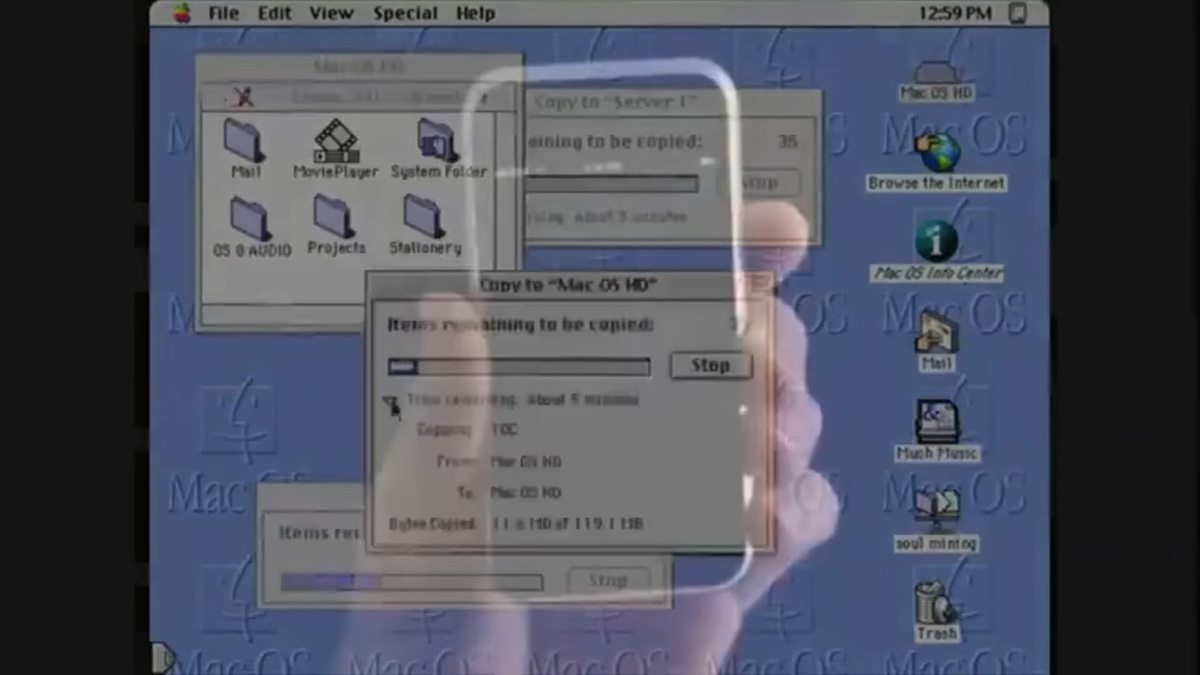Open the Special menu

[x=405, y=13]
